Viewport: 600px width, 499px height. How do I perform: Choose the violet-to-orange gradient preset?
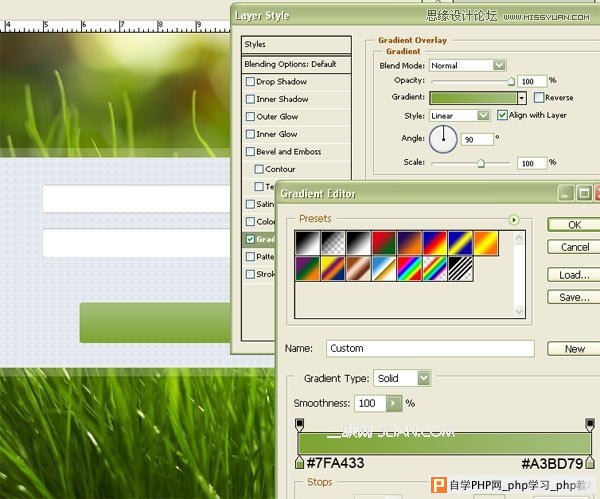(410, 243)
